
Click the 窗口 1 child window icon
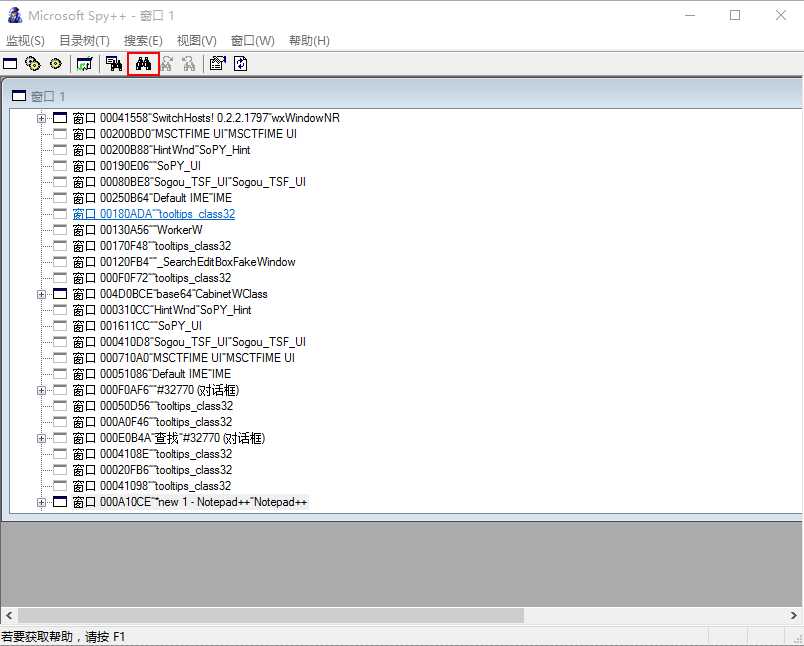click(19, 96)
